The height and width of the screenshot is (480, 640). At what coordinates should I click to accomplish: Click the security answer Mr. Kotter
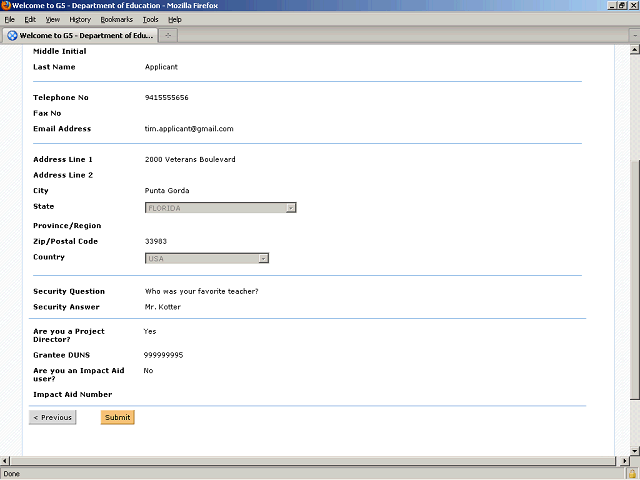click(x=162, y=307)
